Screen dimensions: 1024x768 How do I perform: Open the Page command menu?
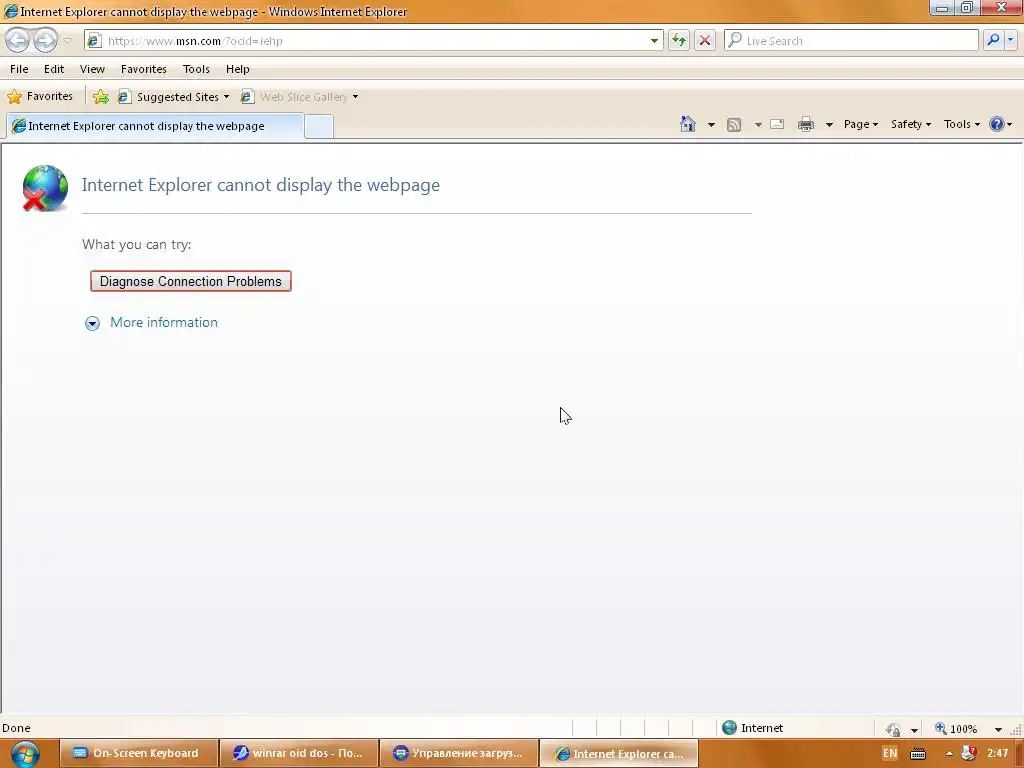tap(861, 124)
